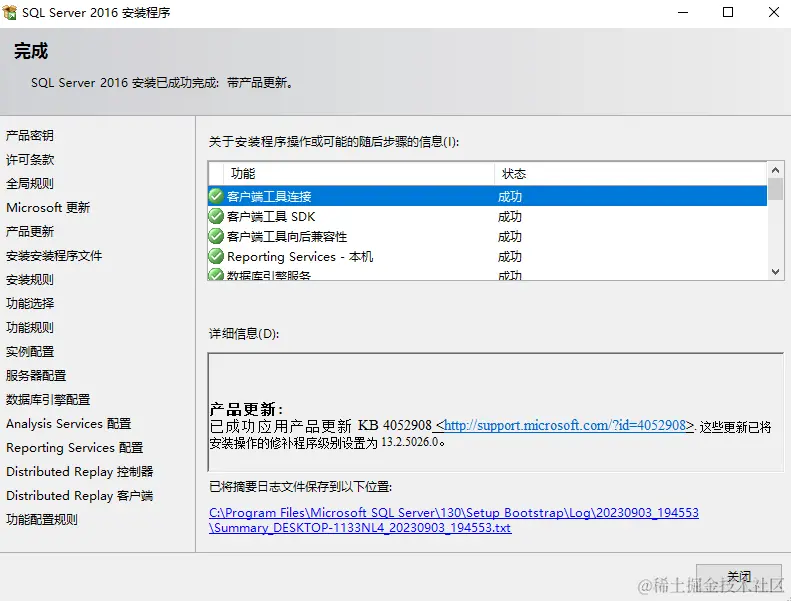Click the 状态 column header

631,174
